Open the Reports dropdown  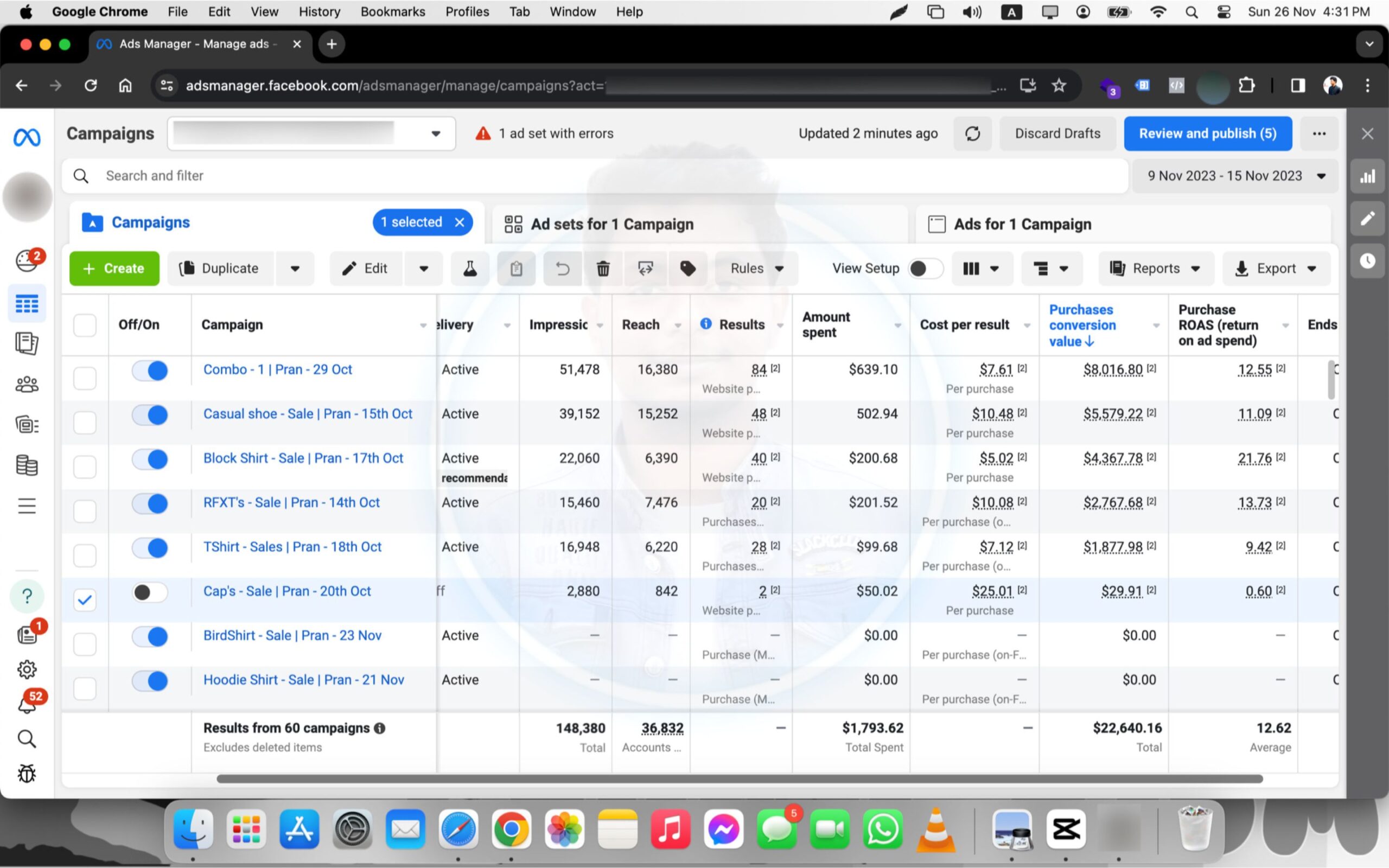(x=1156, y=269)
